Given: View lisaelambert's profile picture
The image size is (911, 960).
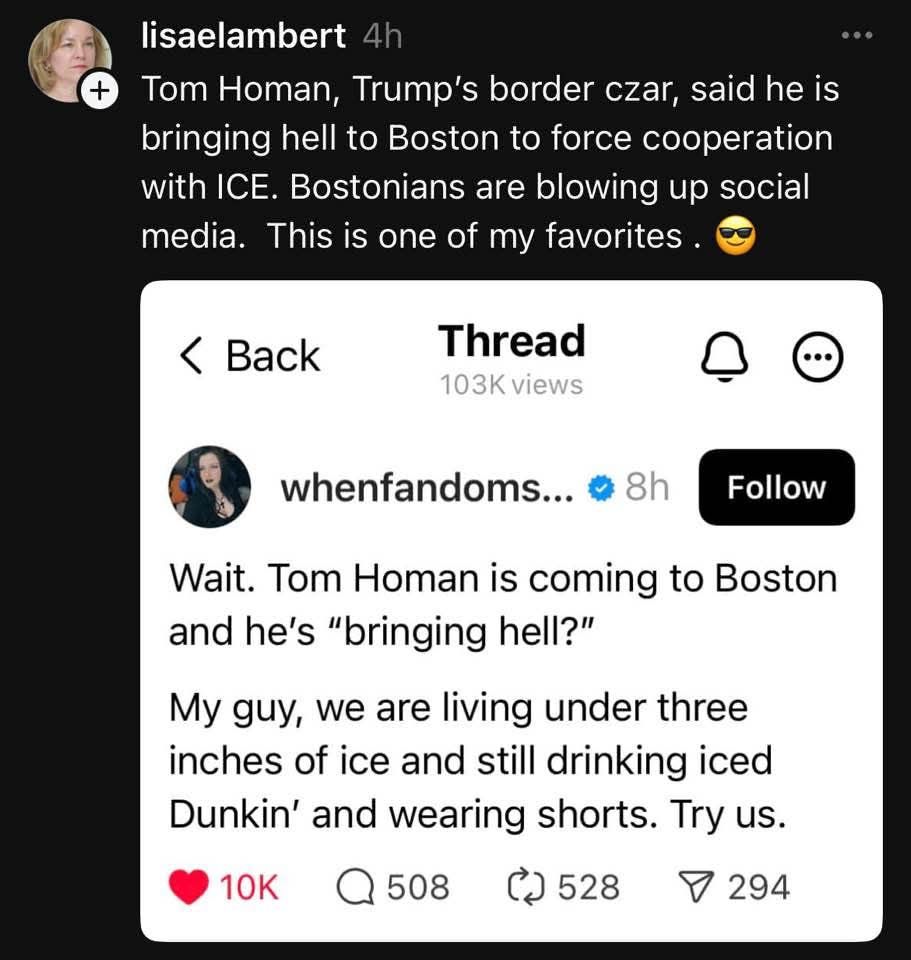Looking at the screenshot, I should [69, 61].
